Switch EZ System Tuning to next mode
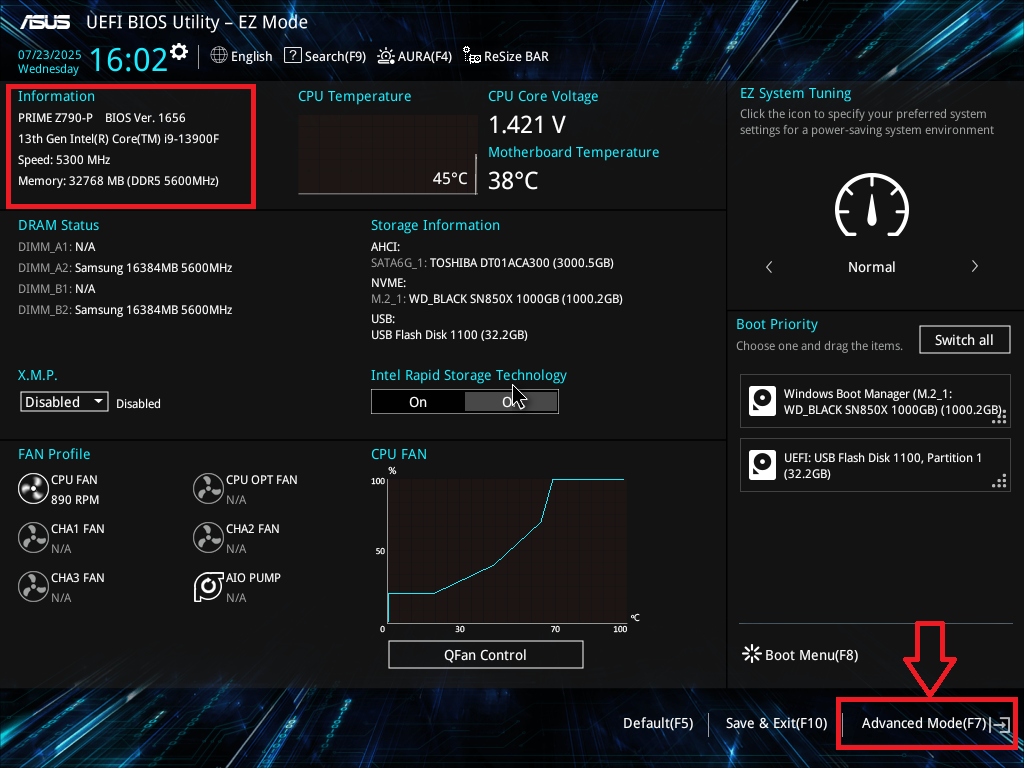 tap(974, 266)
